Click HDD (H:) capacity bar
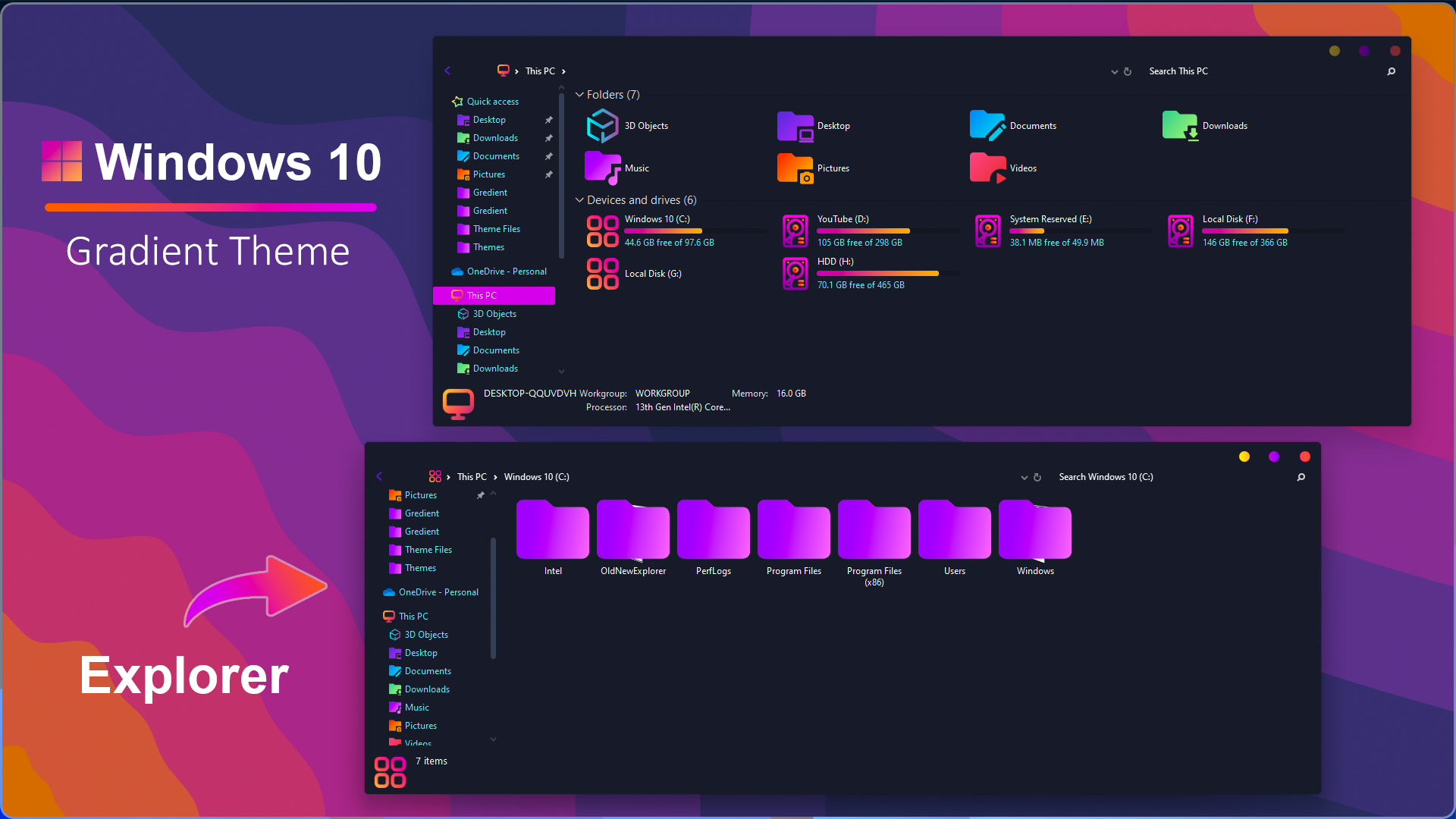Viewport: 1456px width, 819px height. tap(888, 273)
